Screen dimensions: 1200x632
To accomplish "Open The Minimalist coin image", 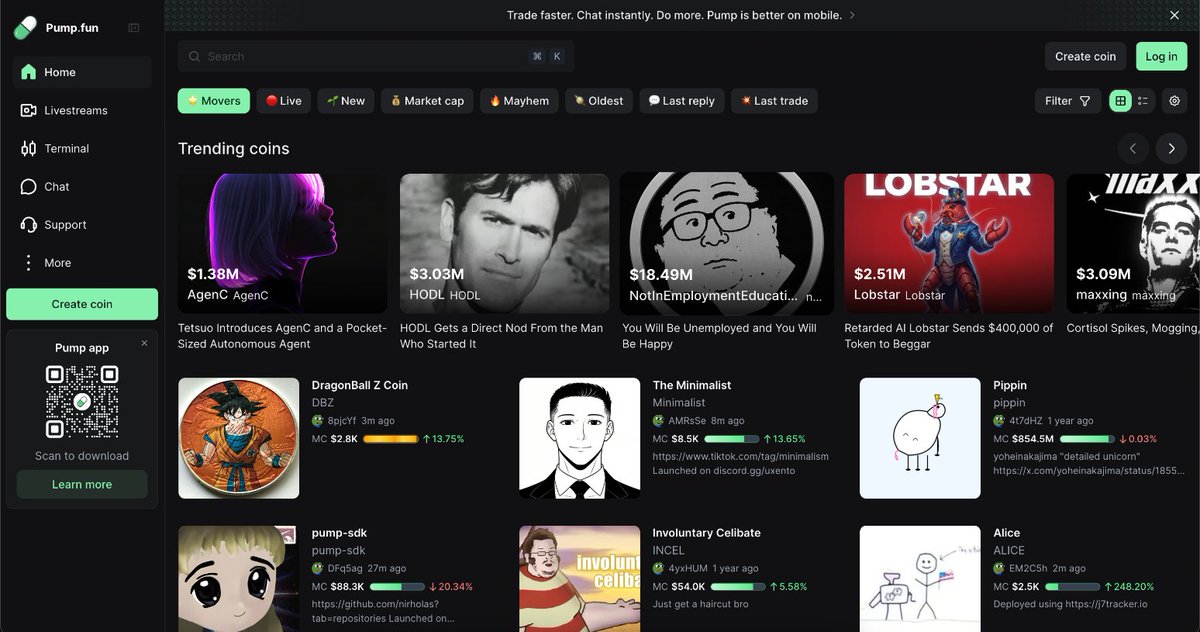I will [x=579, y=438].
